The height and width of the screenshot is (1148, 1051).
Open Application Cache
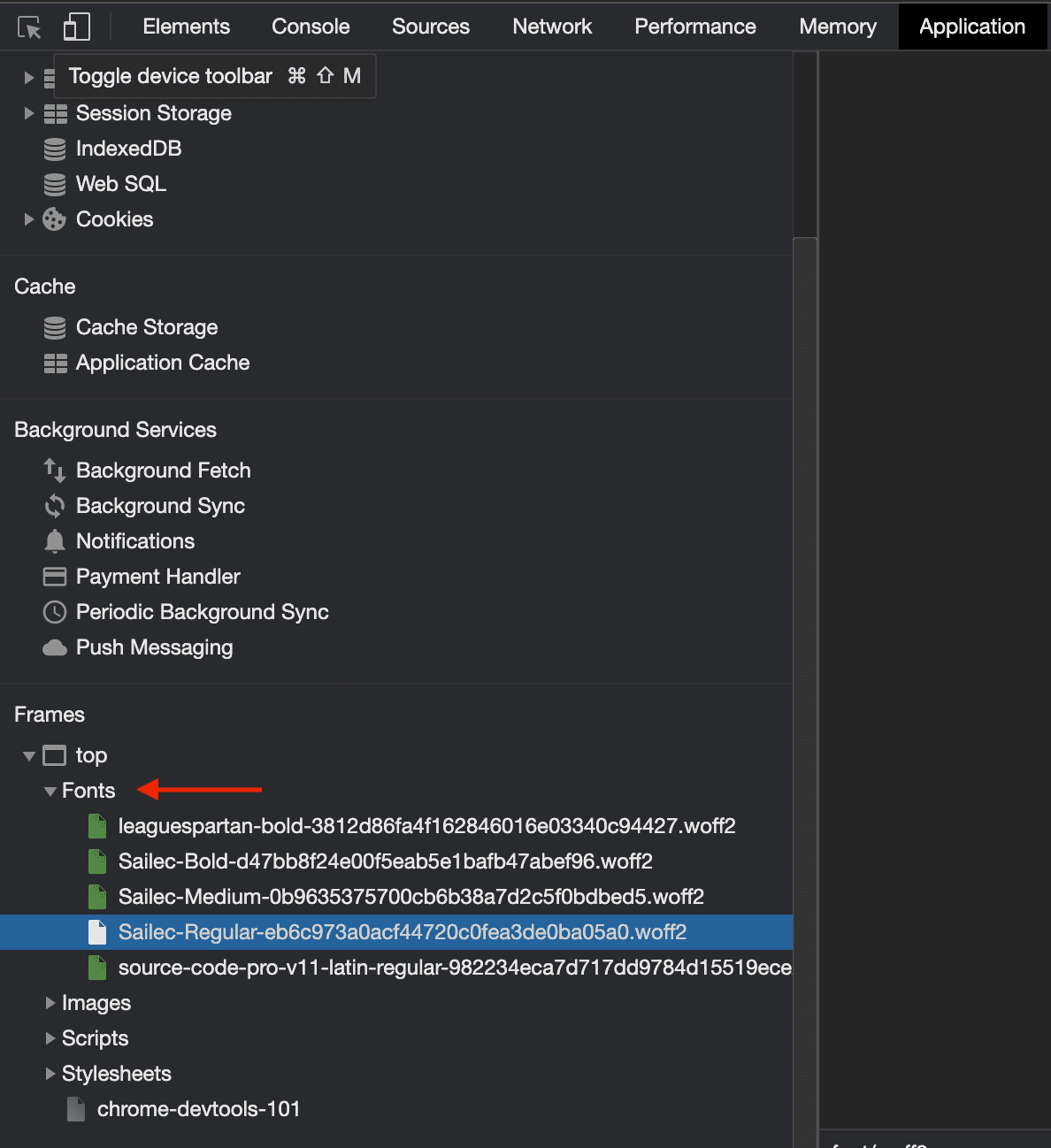point(163,363)
